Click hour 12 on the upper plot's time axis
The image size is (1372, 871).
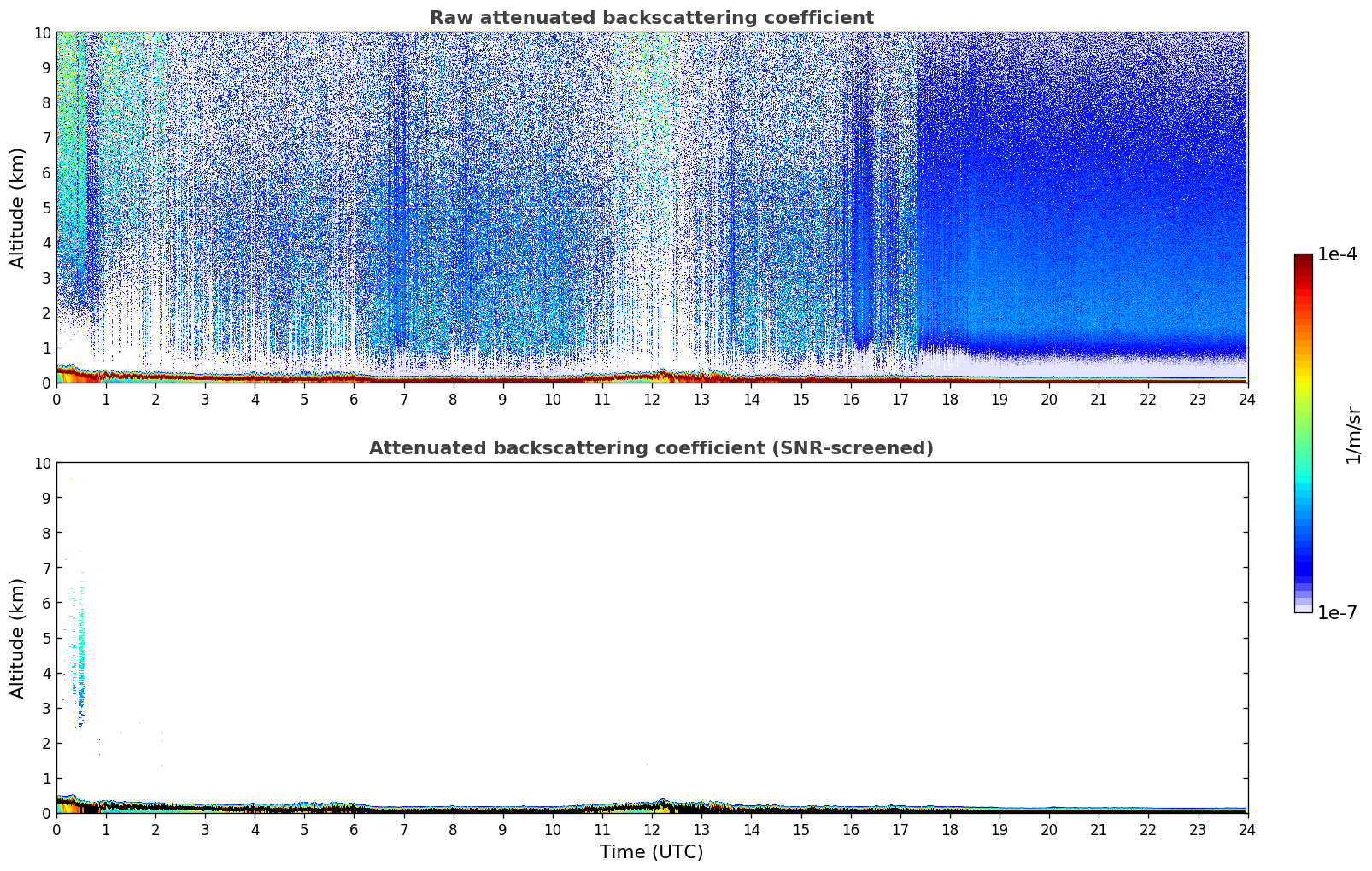(652, 400)
